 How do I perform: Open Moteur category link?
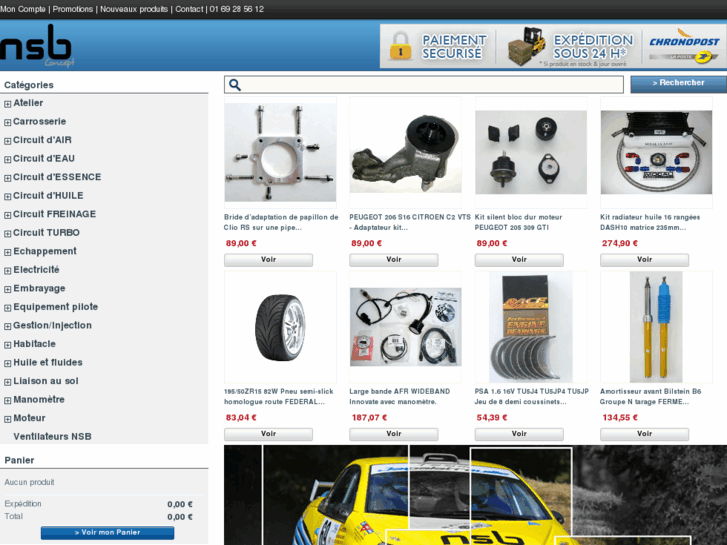[29, 418]
